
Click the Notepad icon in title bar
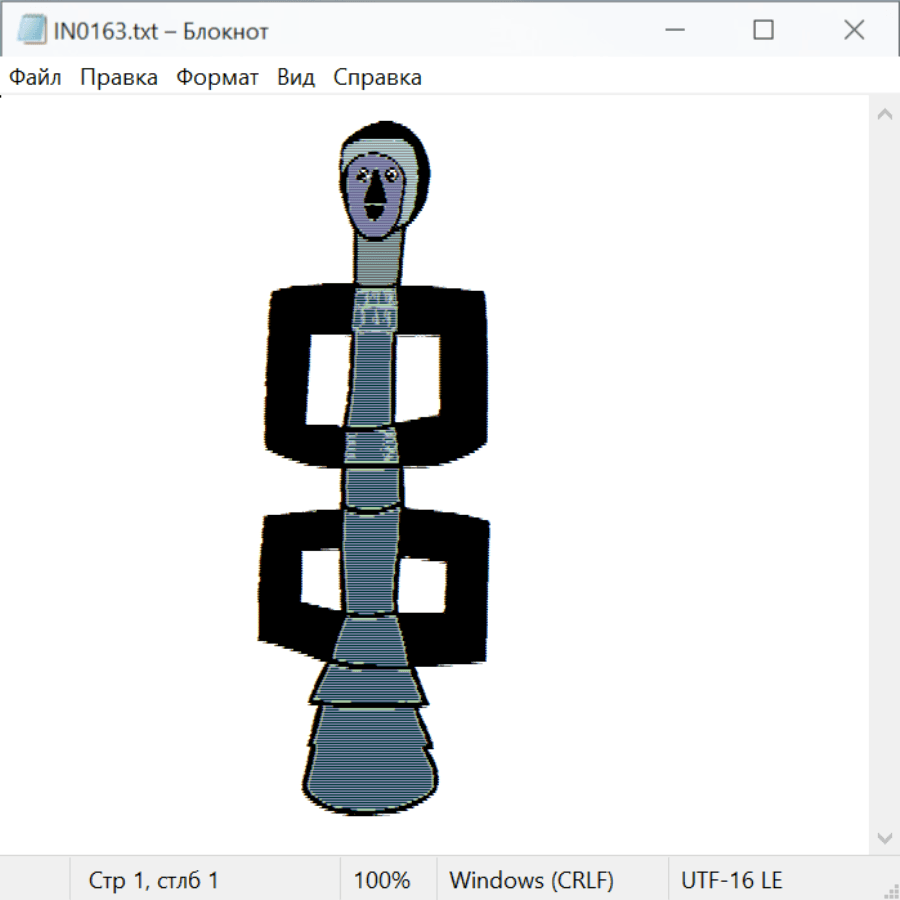coord(32,30)
